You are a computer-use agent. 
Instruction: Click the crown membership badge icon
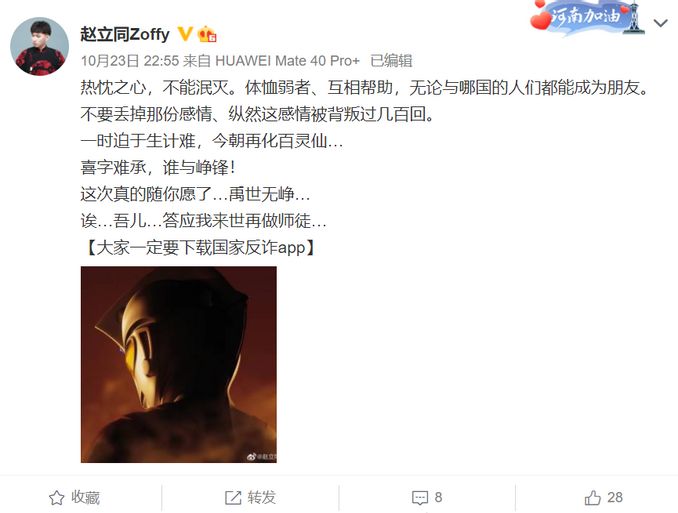point(207,34)
